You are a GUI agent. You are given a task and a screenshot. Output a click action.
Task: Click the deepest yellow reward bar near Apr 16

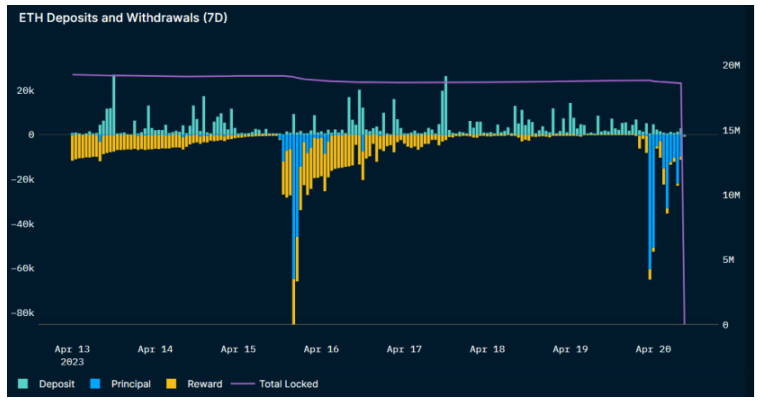294,302
